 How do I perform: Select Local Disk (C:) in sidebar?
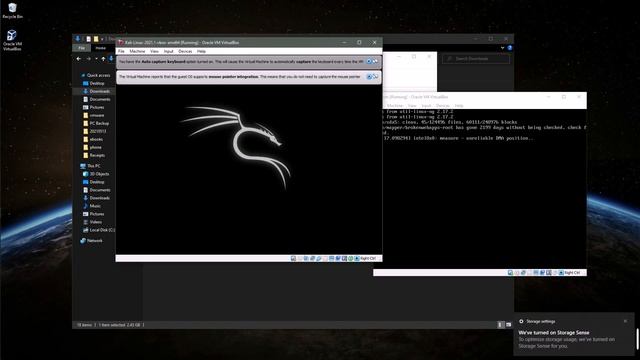(99, 230)
